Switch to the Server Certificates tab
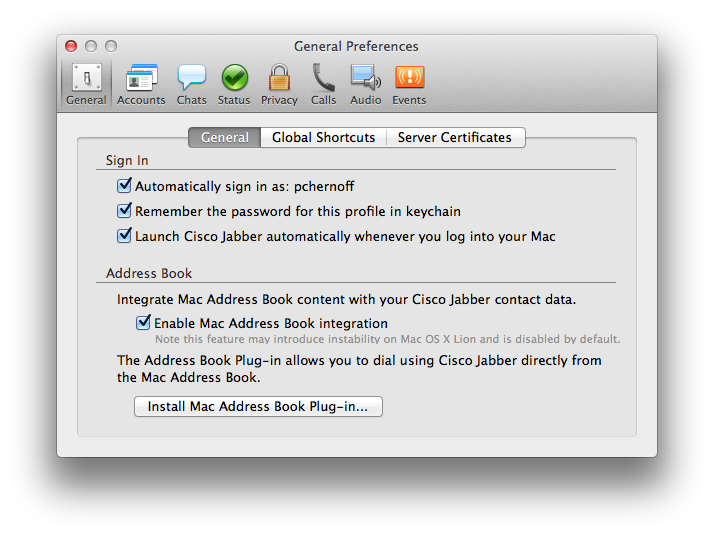714x536 pixels. (x=455, y=138)
